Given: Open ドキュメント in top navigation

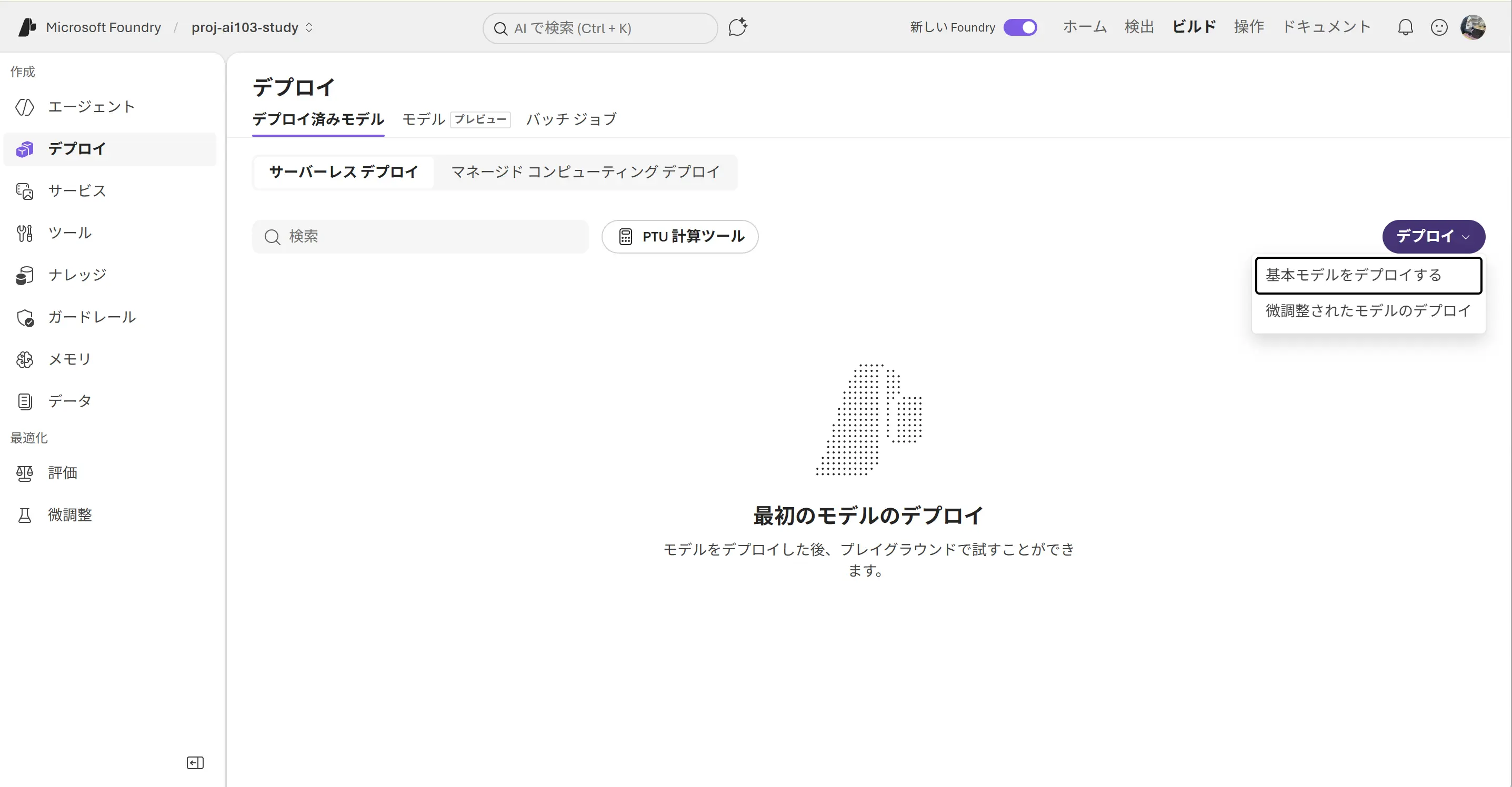Looking at the screenshot, I should 1326,27.
